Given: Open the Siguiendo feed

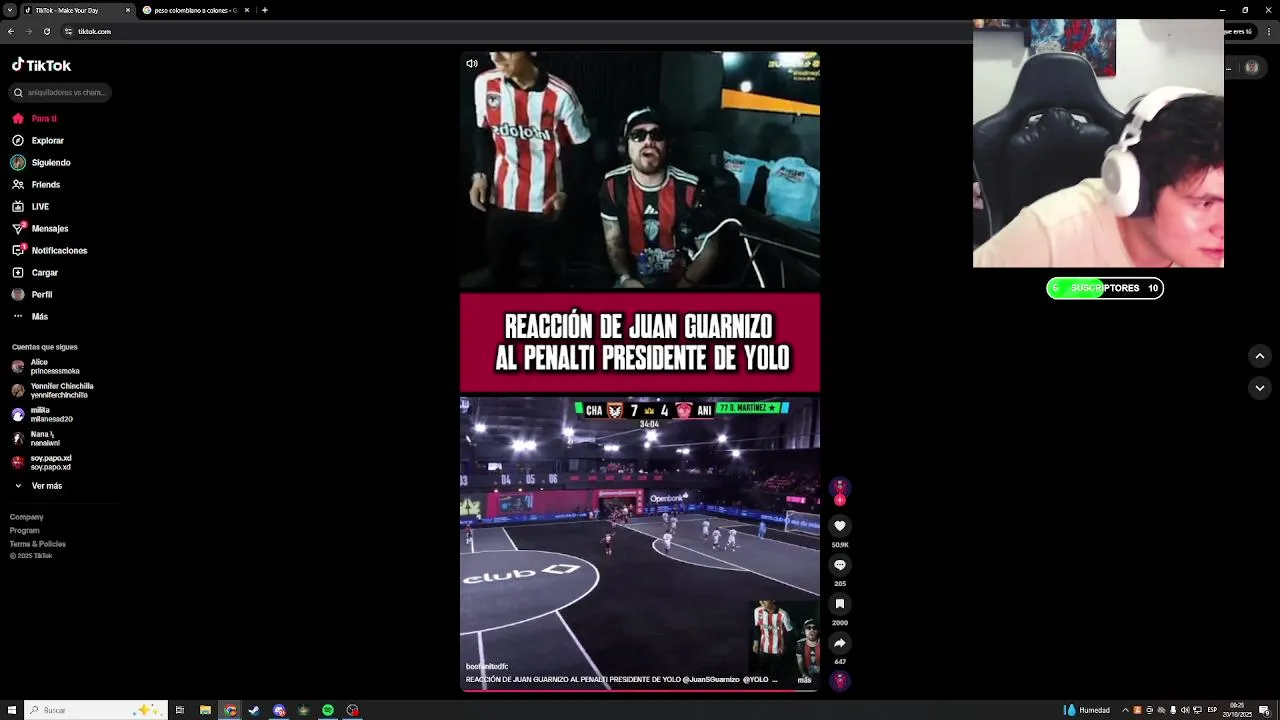Looking at the screenshot, I should click(x=41, y=163).
